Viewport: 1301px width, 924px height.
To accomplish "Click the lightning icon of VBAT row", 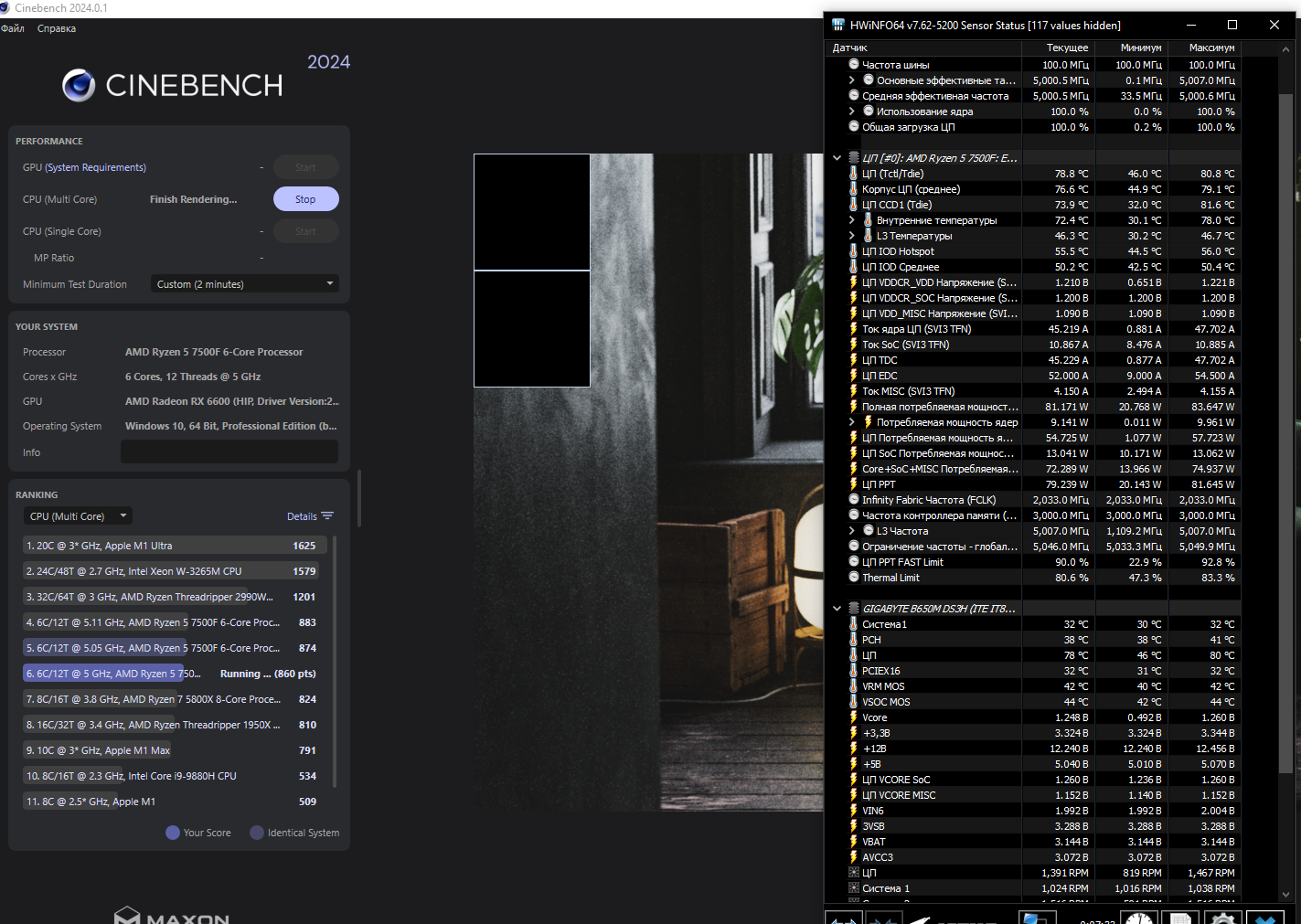I will [x=854, y=842].
